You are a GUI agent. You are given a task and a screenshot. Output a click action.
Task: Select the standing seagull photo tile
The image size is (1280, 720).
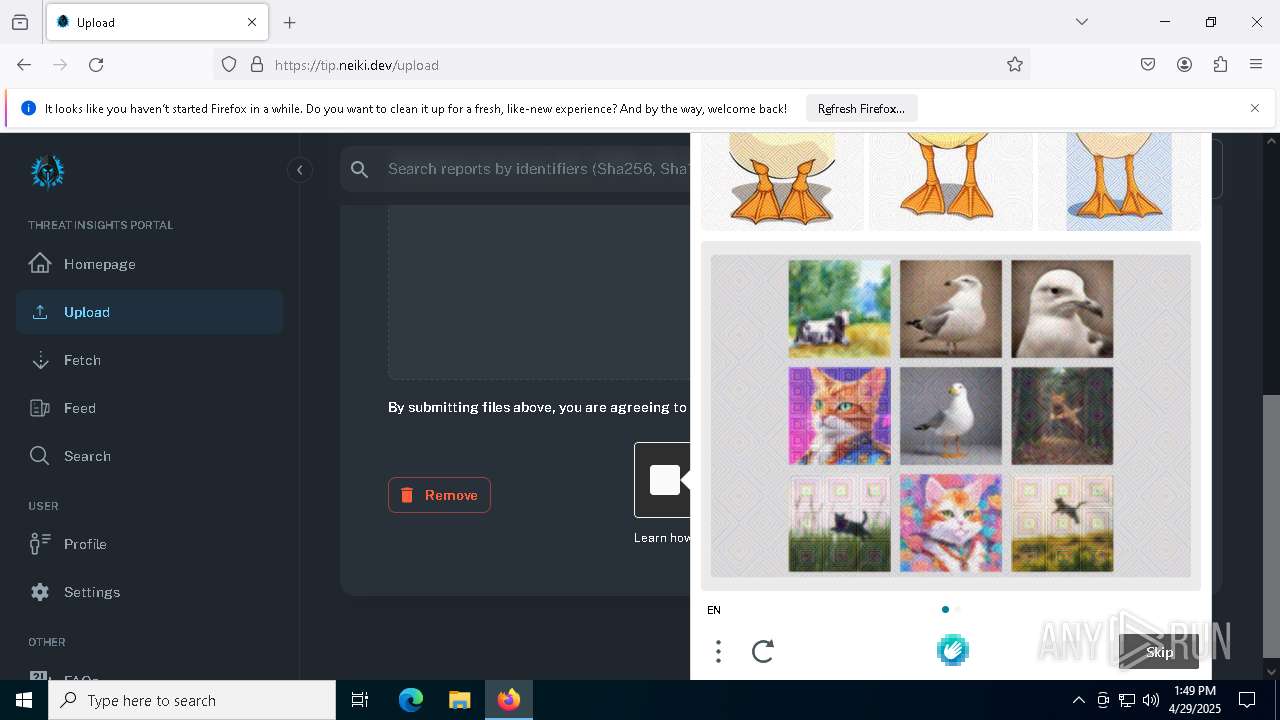click(x=950, y=309)
